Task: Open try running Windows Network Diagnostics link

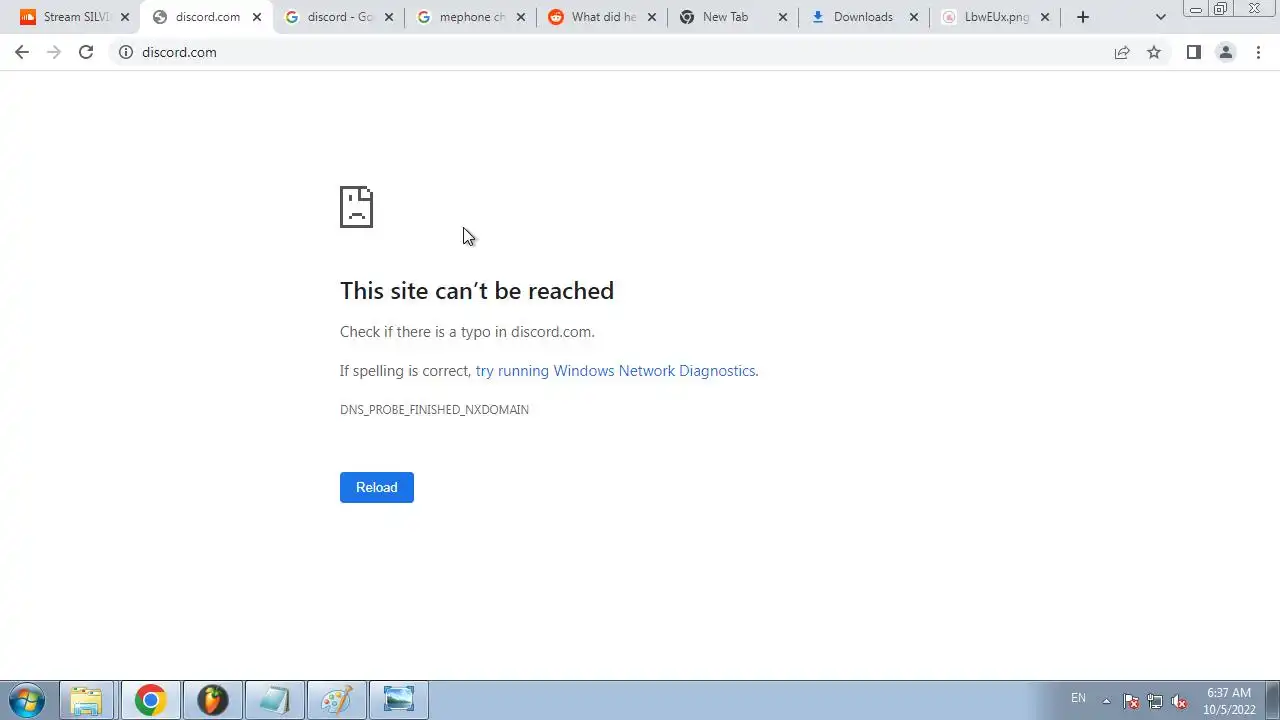Action: (615, 371)
